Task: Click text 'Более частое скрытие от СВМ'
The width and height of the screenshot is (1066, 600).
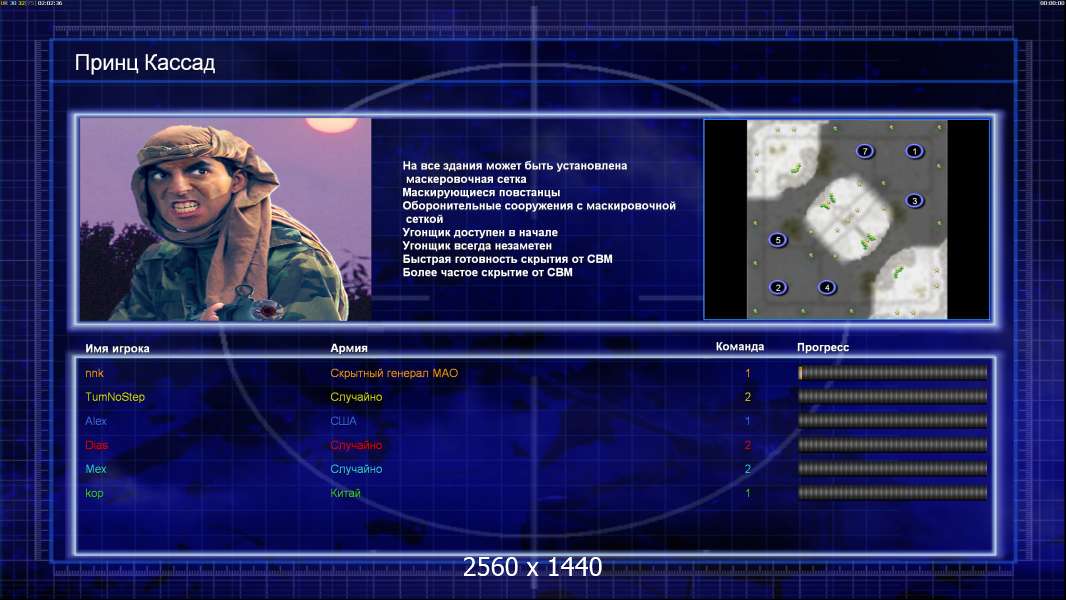Action: (487, 272)
